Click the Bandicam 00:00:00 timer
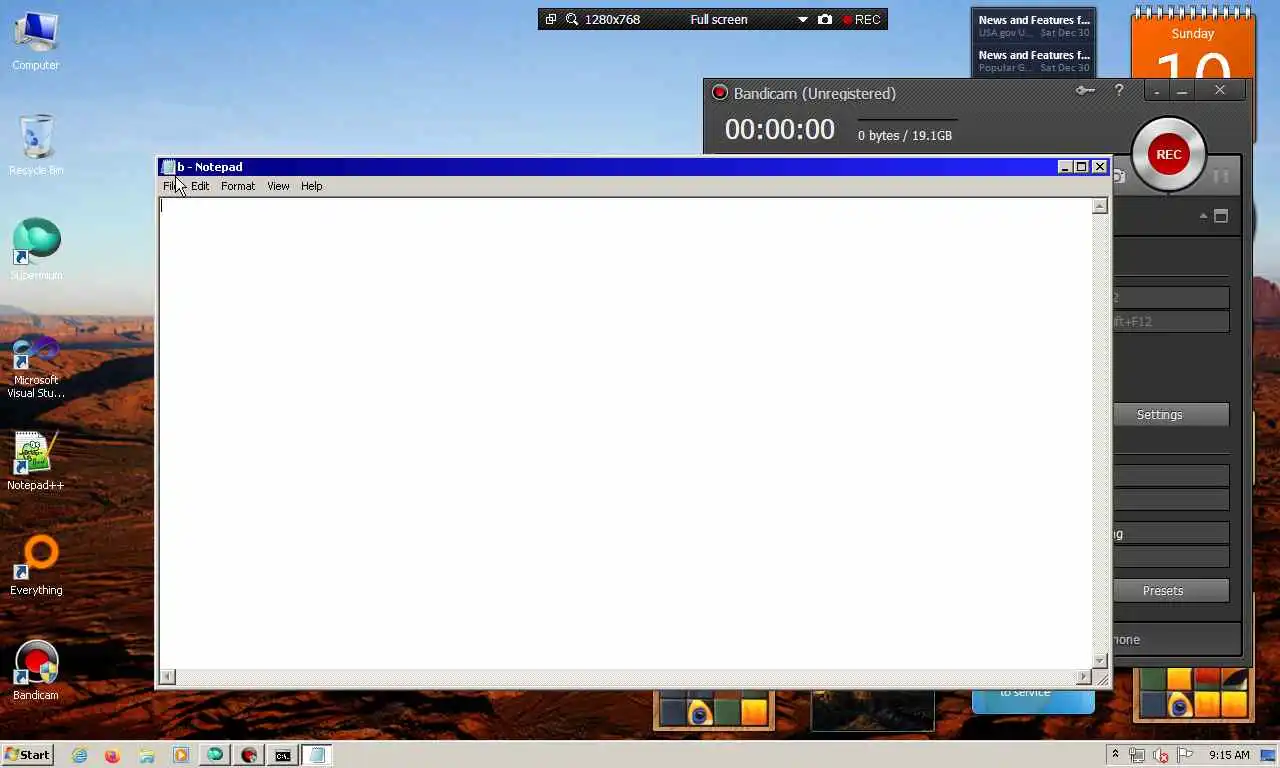Viewport: 1280px width, 768px height. tap(779, 129)
